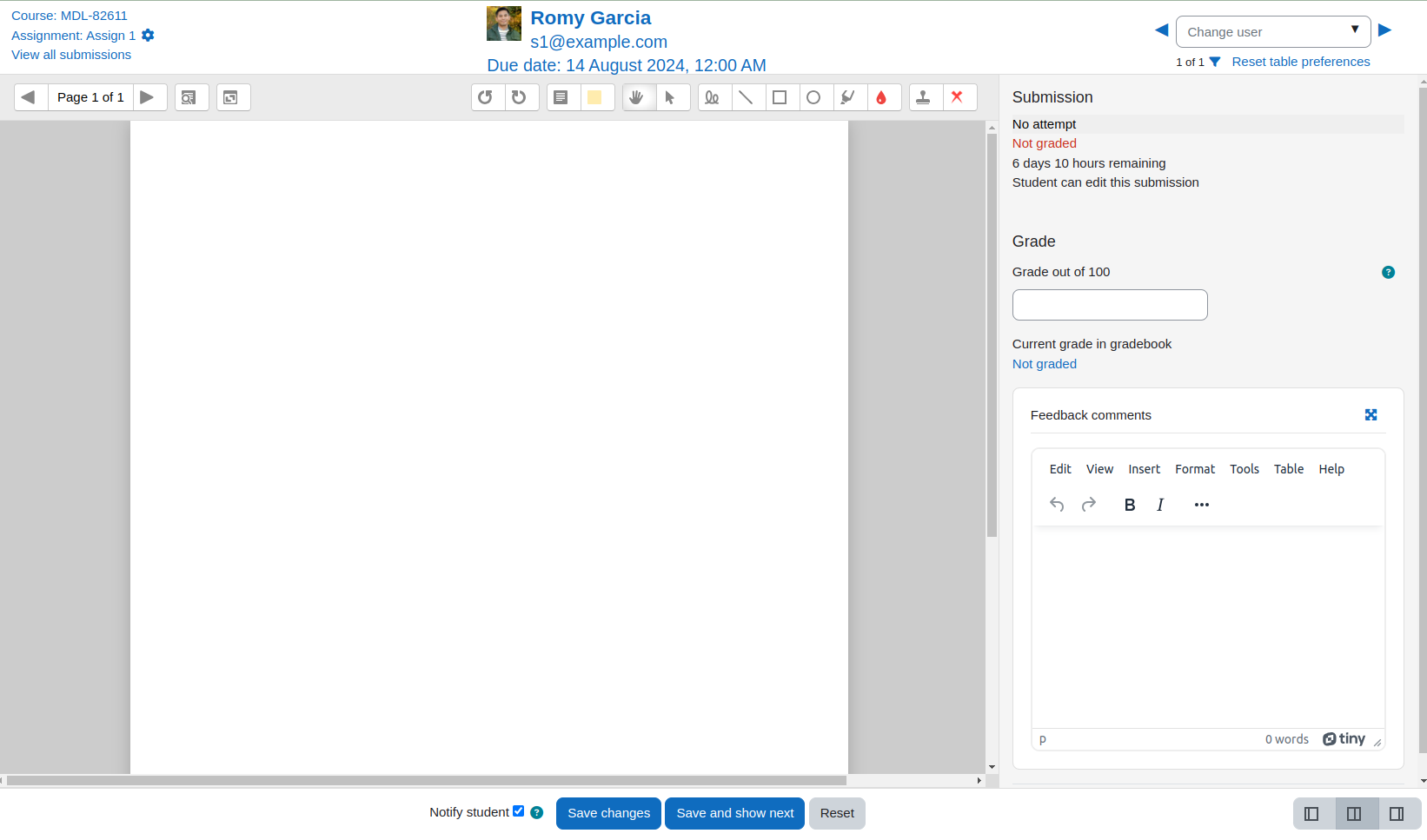1427x840 pixels.
Task: Select the stamp tool
Action: [x=925, y=97]
